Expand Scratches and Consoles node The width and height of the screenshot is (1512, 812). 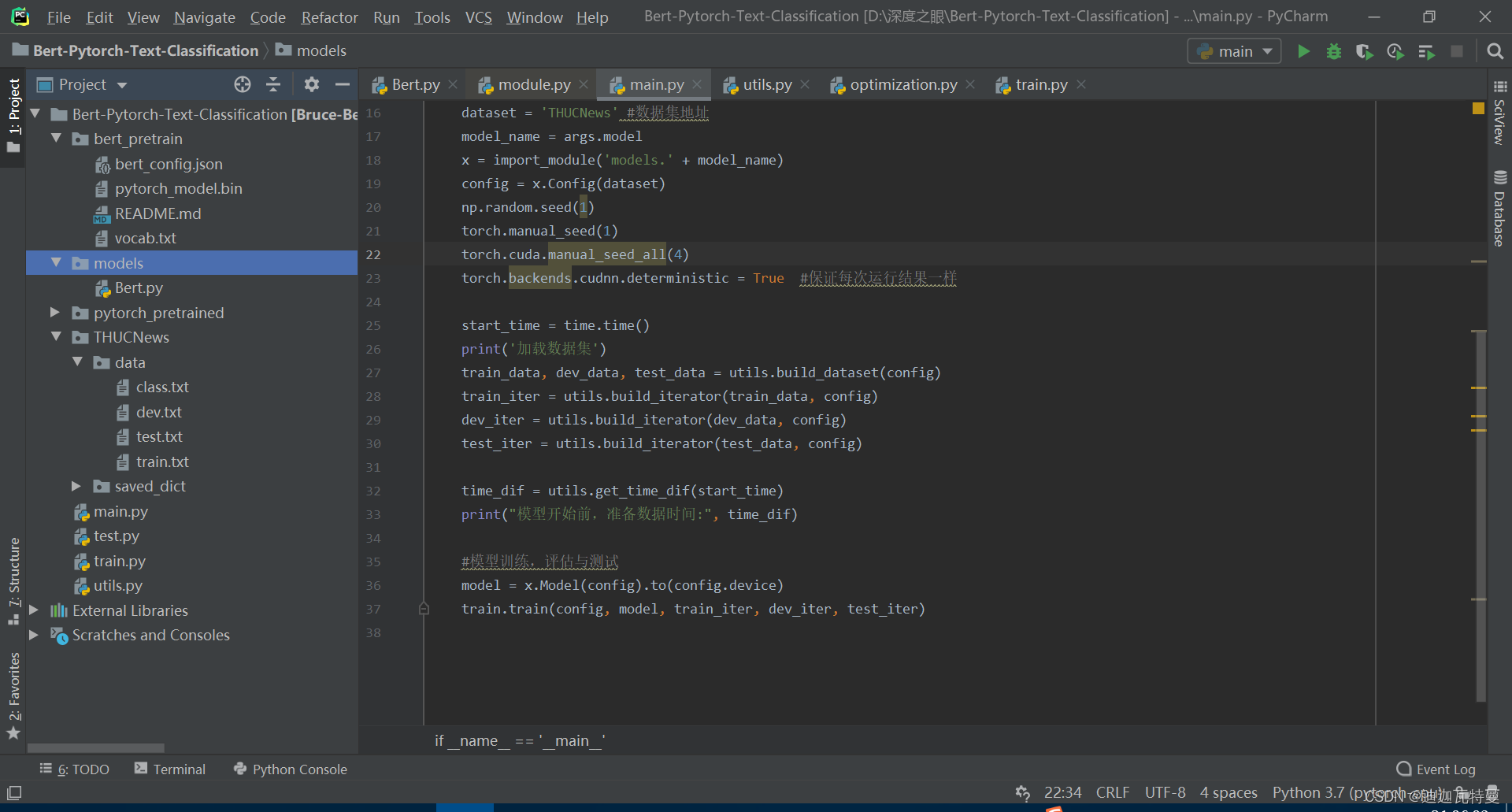34,635
